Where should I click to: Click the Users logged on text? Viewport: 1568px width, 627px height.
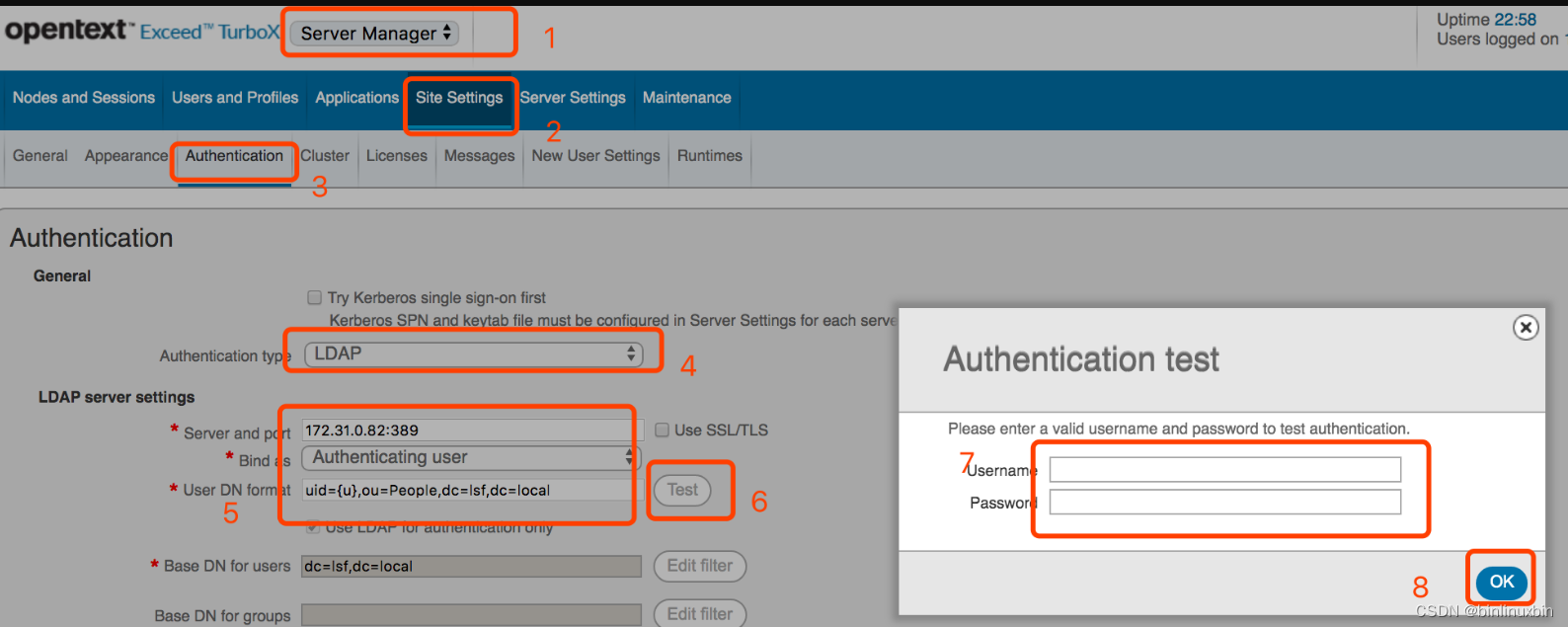[x=1498, y=39]
